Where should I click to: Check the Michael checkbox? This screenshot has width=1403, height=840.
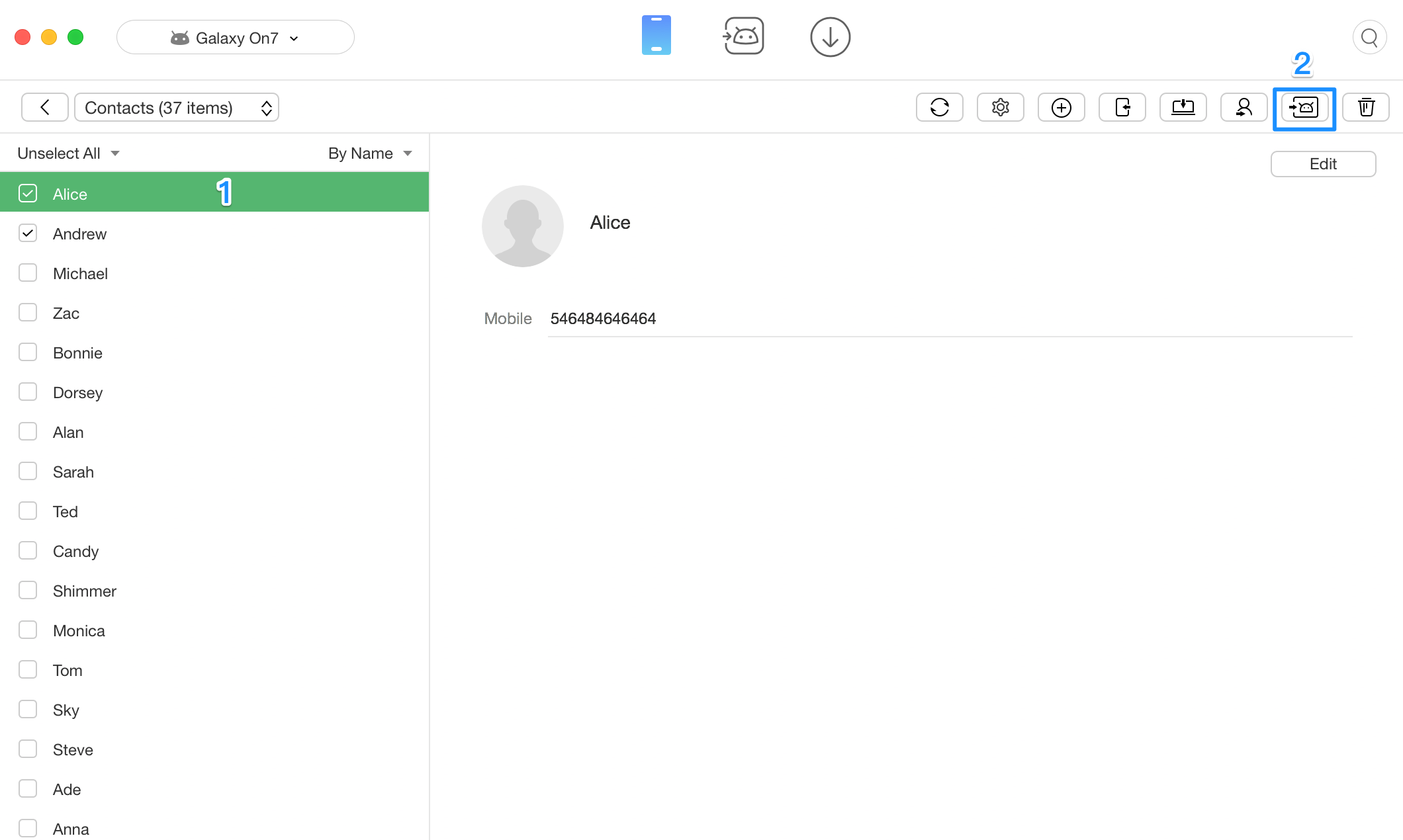pos(28,273)
